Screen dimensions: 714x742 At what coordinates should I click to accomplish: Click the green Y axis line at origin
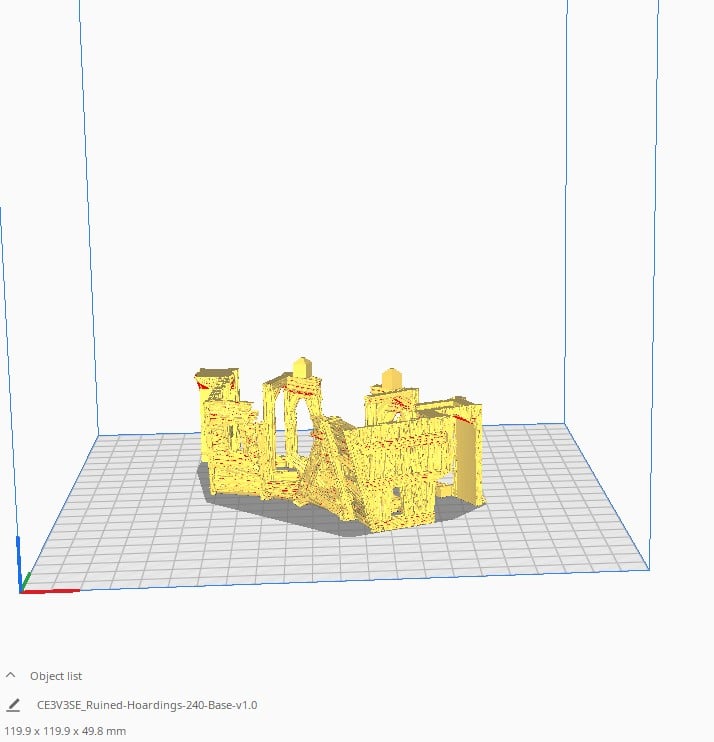[x=27, y=580]
